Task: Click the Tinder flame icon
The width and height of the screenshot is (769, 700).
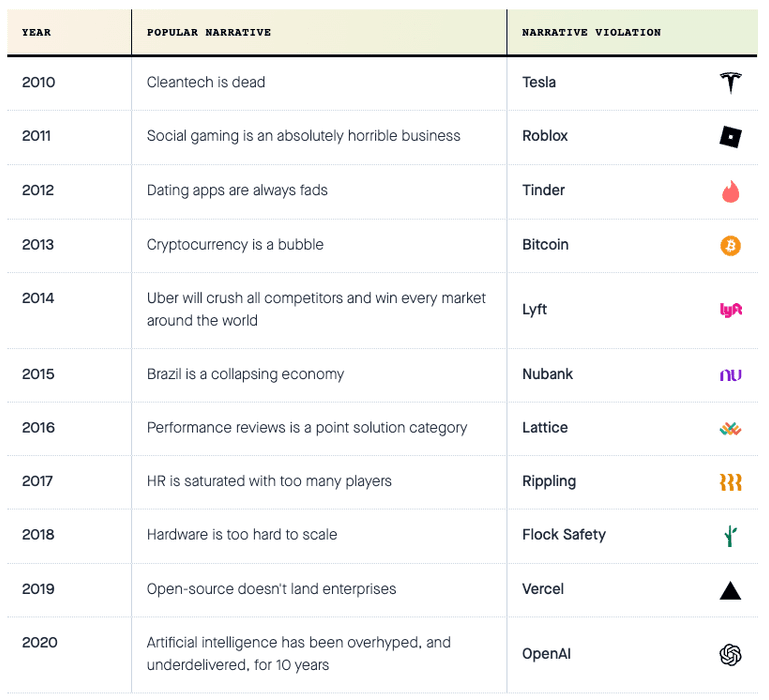Action: [731, 191]
